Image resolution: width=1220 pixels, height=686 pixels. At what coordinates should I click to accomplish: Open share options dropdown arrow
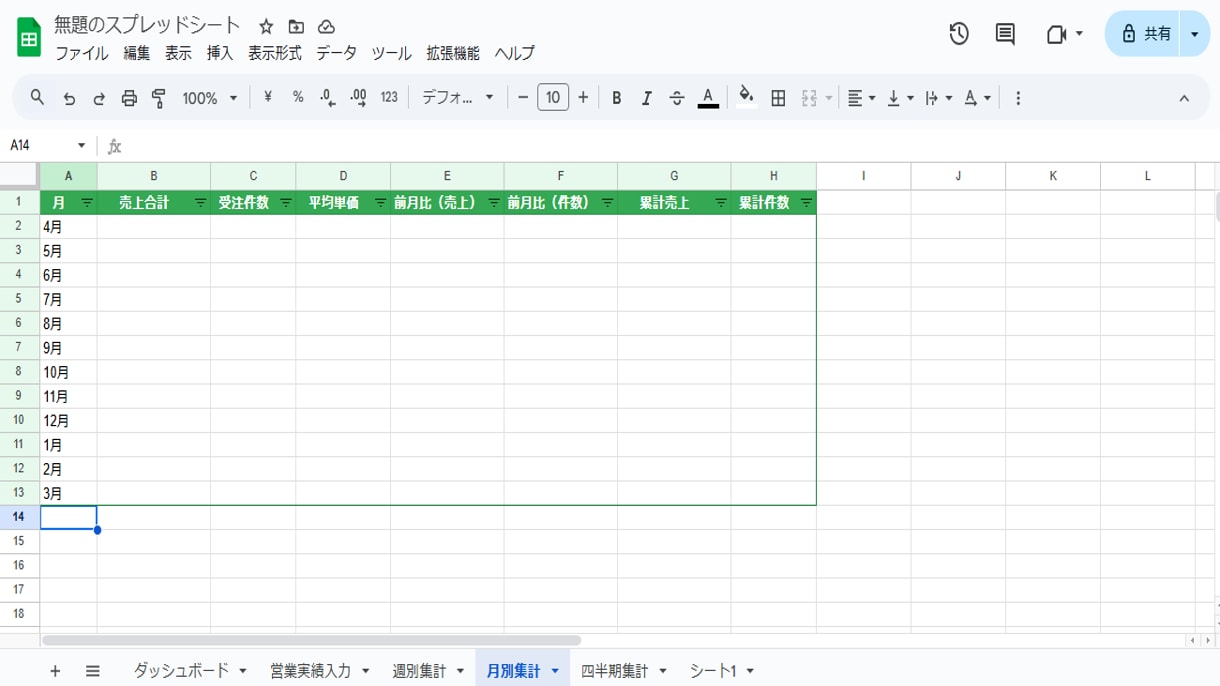tap(1195, 34)
